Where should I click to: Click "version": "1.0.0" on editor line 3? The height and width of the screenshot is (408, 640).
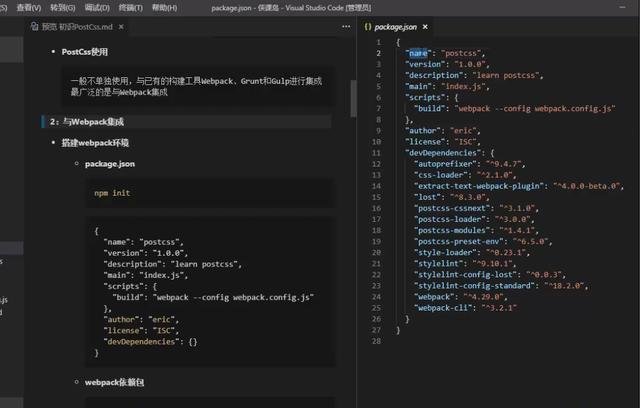pos(447,64)
